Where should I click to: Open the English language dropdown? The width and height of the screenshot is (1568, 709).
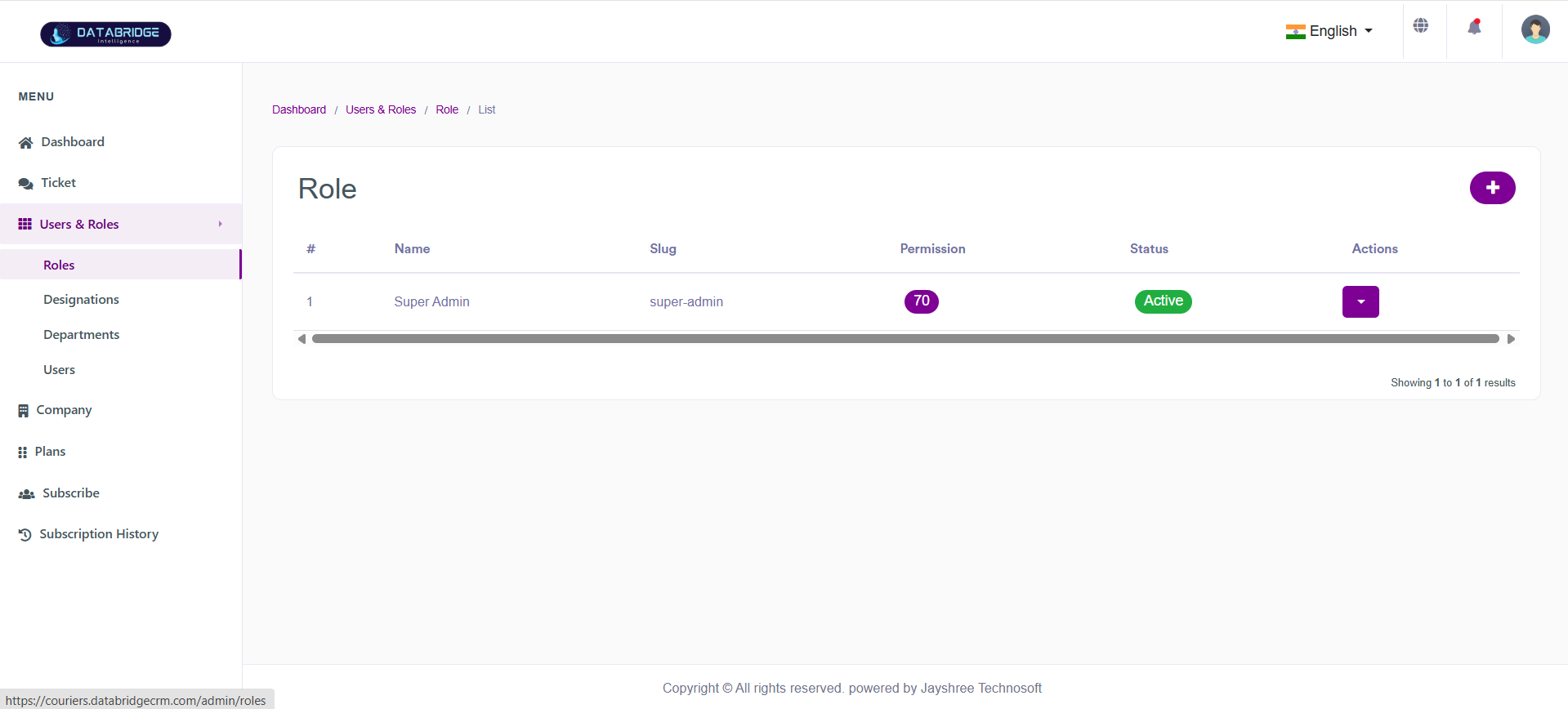pyautogui.click(x=1329, y=31)
